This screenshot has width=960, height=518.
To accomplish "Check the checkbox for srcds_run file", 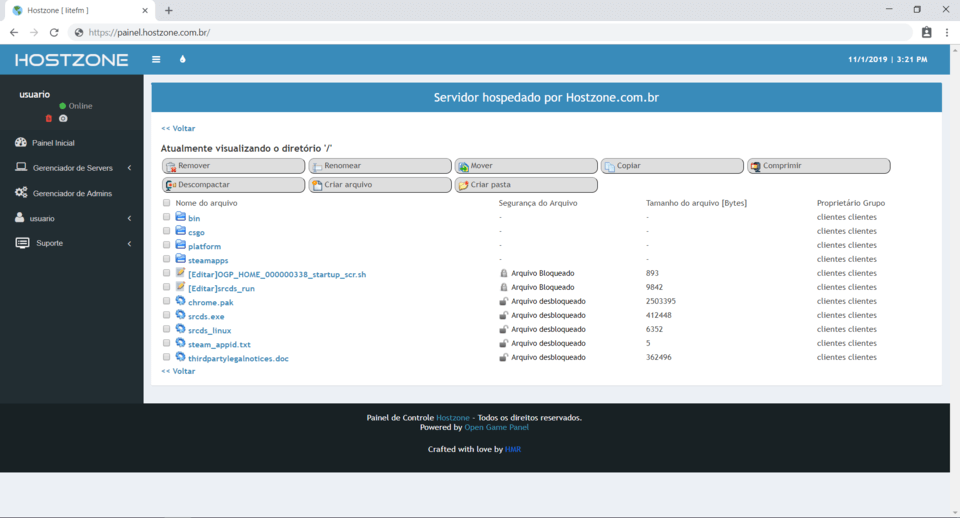I will click(x=167, y=287).
